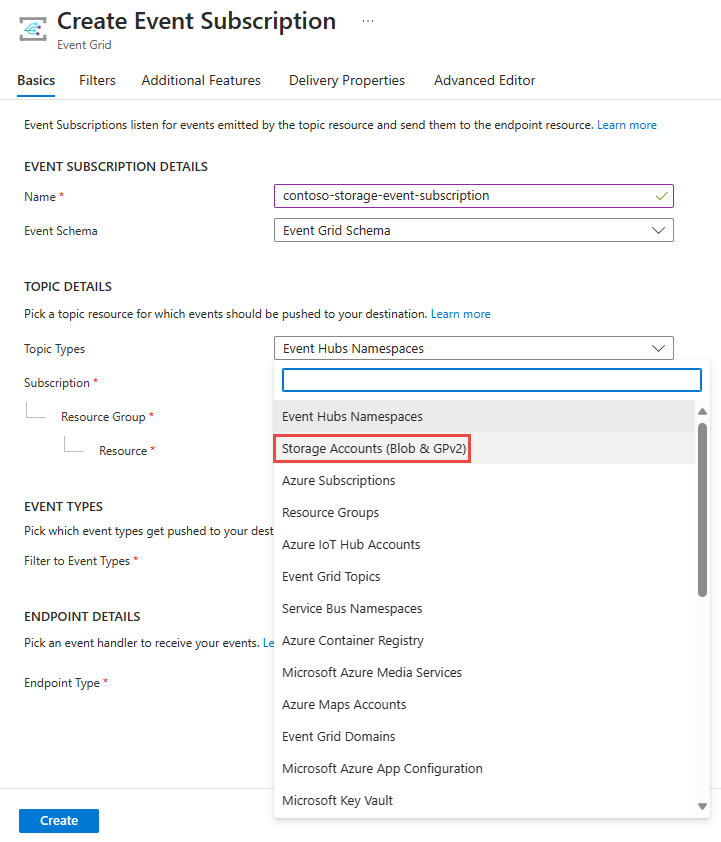Click Learn more under Topic Details
Image resolution: width=721 pixels, height=842 pixels.
pos(460,313)
